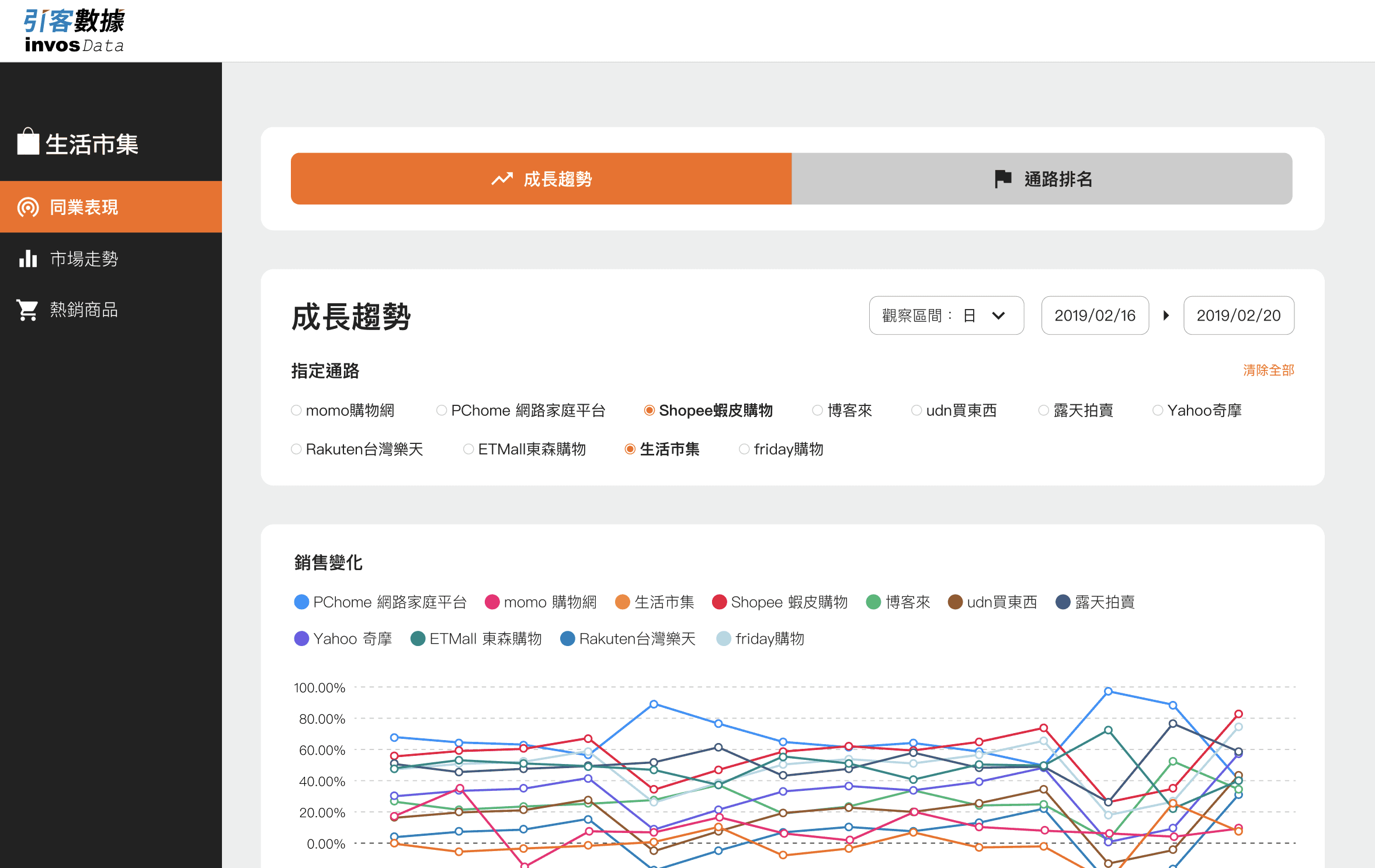Screen dimensions: 1375x868
Task: Click the 同業表現 radar icon in sidebar
Action: (28, 207)
